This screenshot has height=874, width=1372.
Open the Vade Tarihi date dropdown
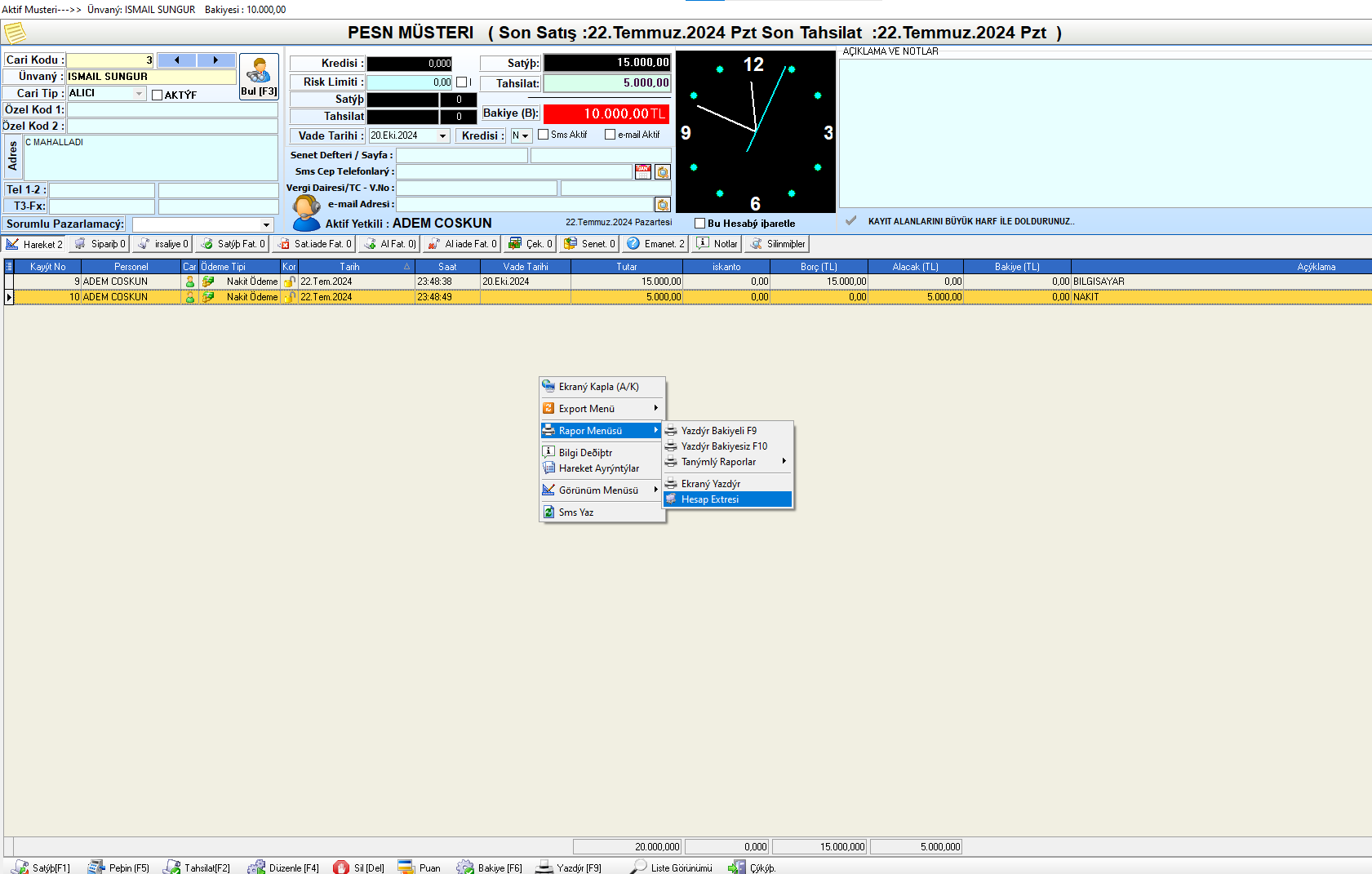pos(443,136)
